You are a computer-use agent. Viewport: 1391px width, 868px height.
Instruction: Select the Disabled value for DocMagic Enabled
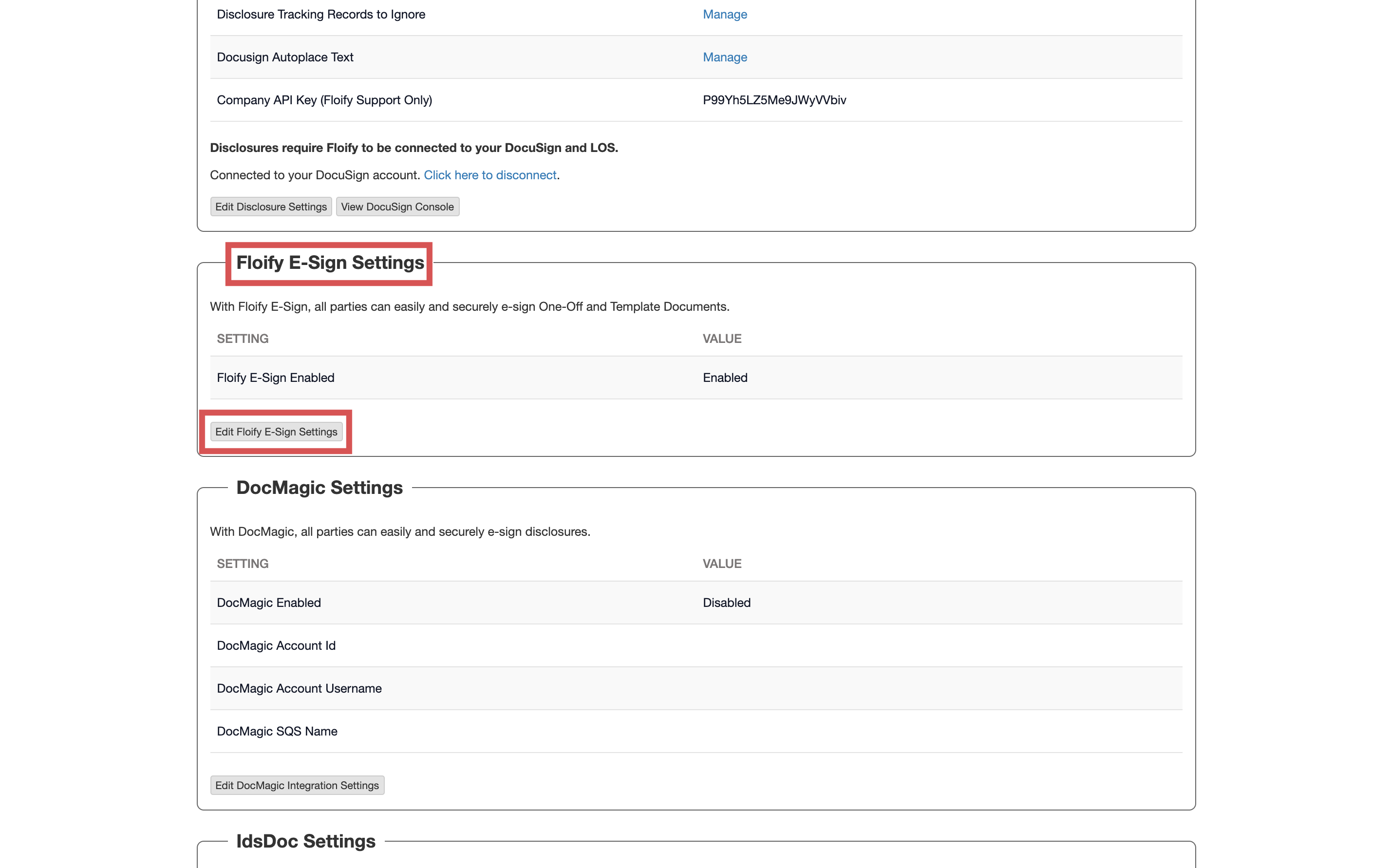point(727,602)
